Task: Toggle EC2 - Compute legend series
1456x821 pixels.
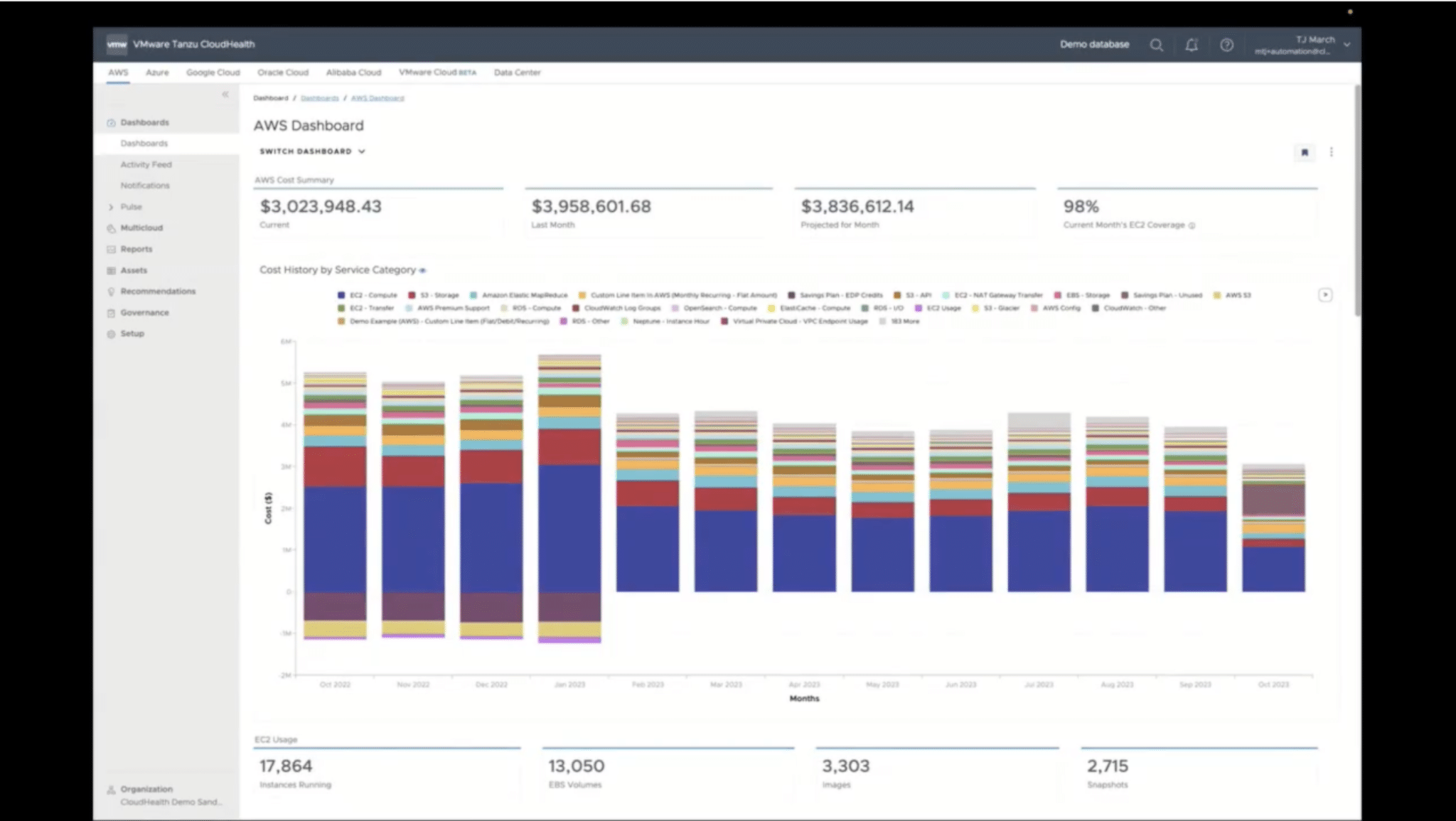Action: point(368,295)
